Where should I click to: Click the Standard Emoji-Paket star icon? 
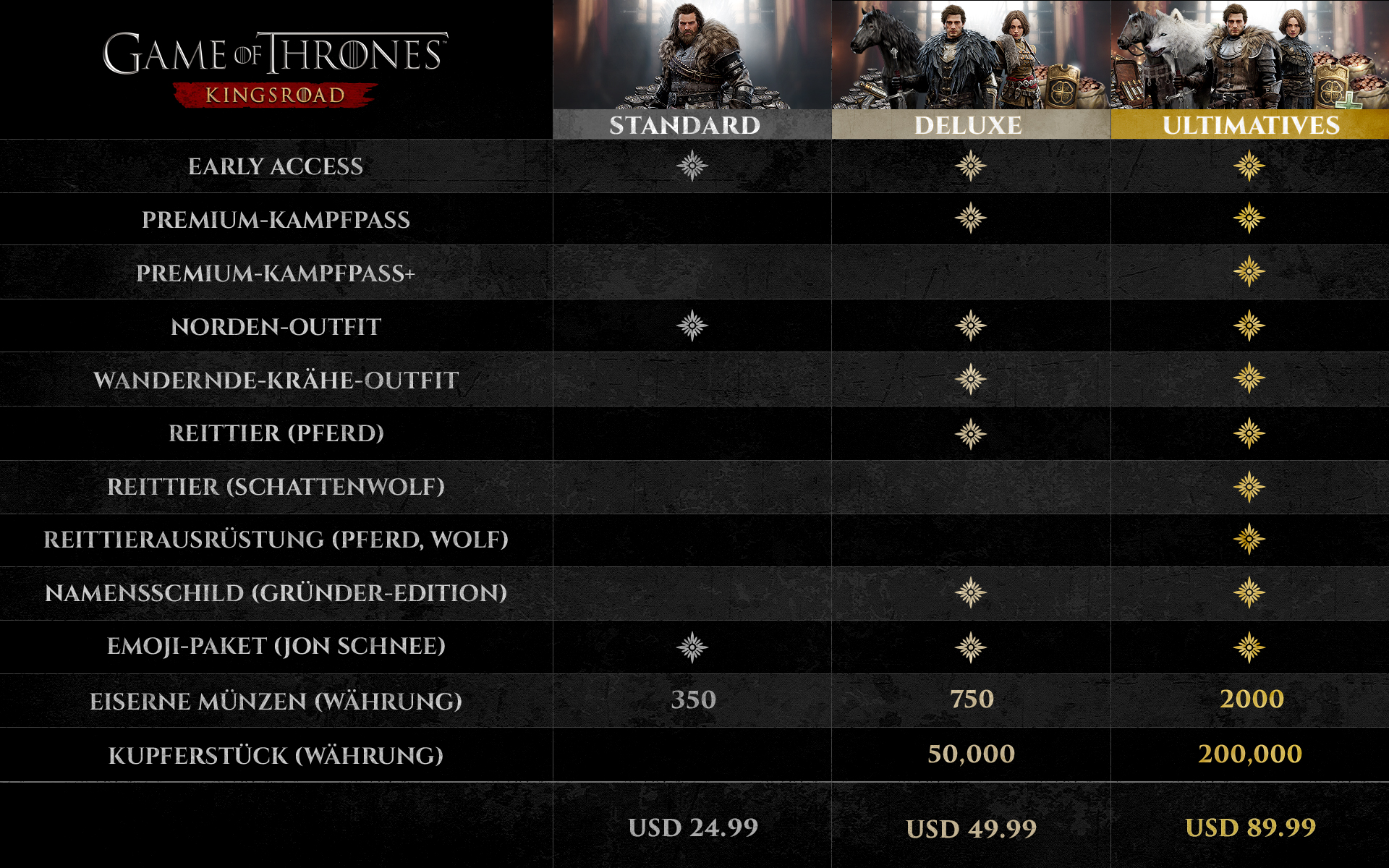(x=692, y=647)
